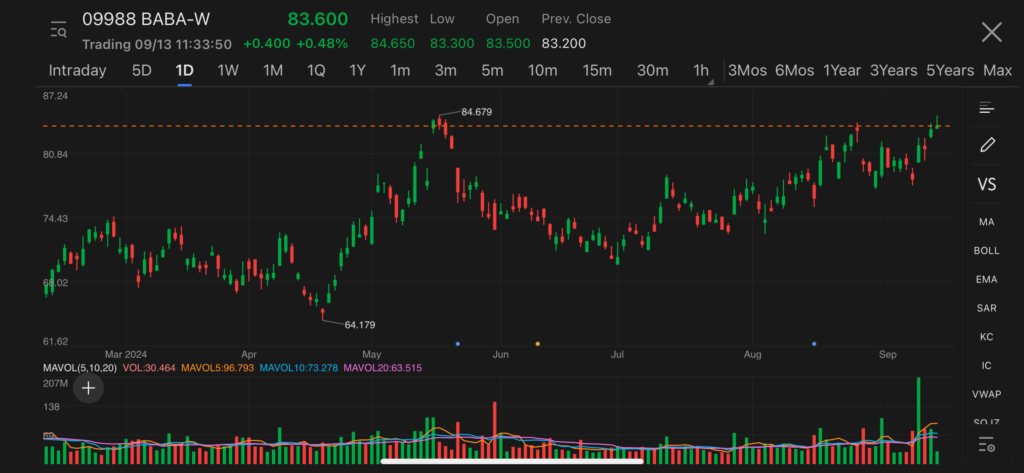Enable the VWAP indicator

987,395
